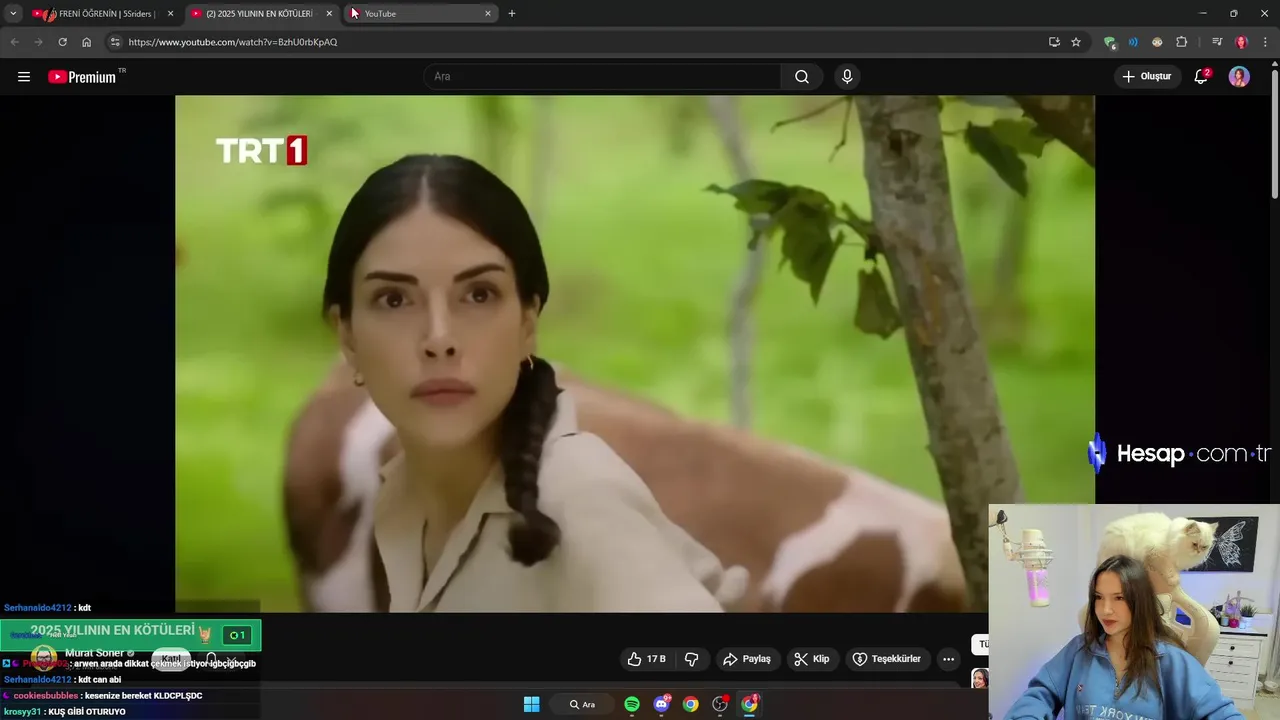Open the green shield extension icon
Screen dimensions: 1280x720
[x=1109, y=42]
